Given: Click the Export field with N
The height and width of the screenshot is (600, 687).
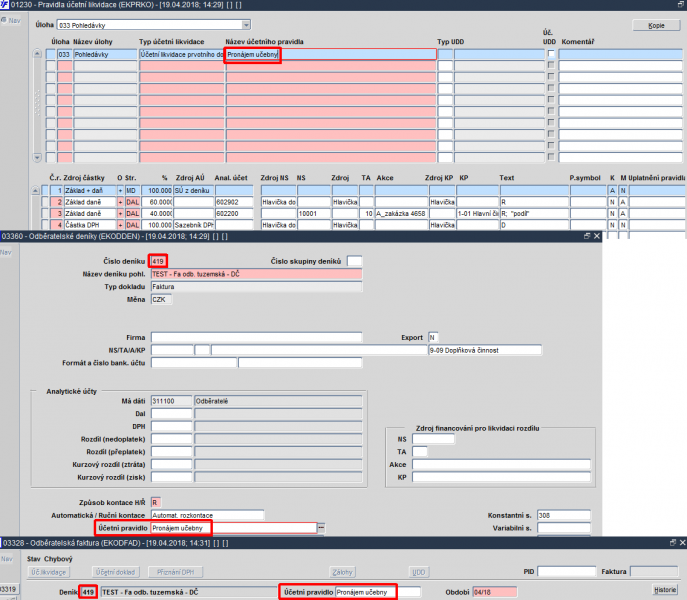Looking at the screenshot, I should pyautogui.click(x=433, y=337).
